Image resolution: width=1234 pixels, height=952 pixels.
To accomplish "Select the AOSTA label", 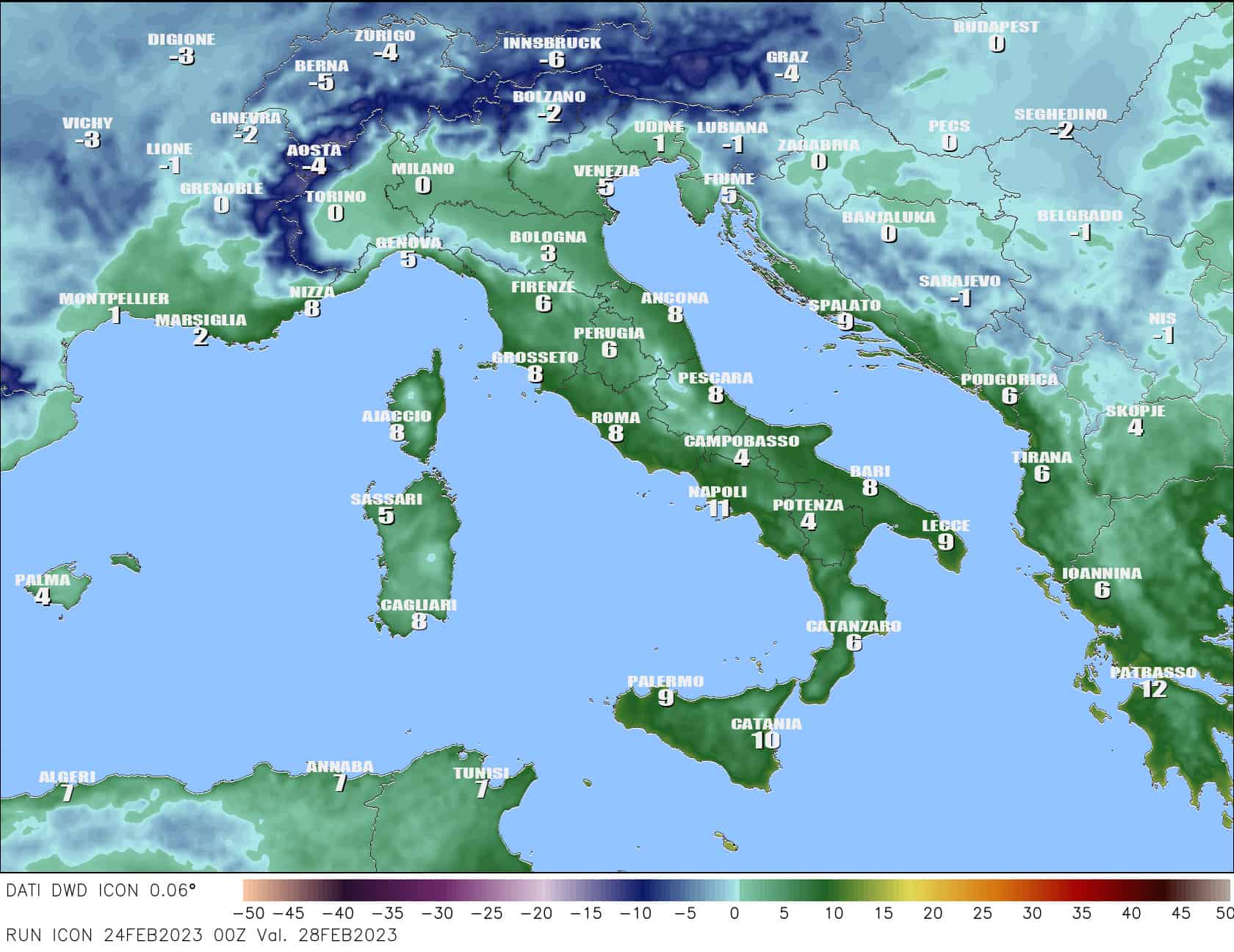I will click(x=314, y=151).
